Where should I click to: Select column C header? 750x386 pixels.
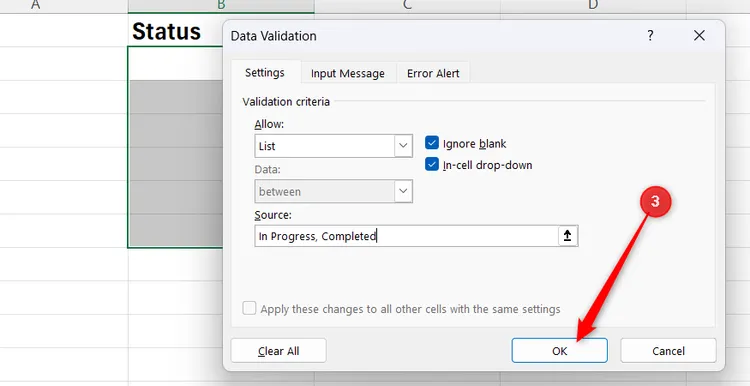408,6
